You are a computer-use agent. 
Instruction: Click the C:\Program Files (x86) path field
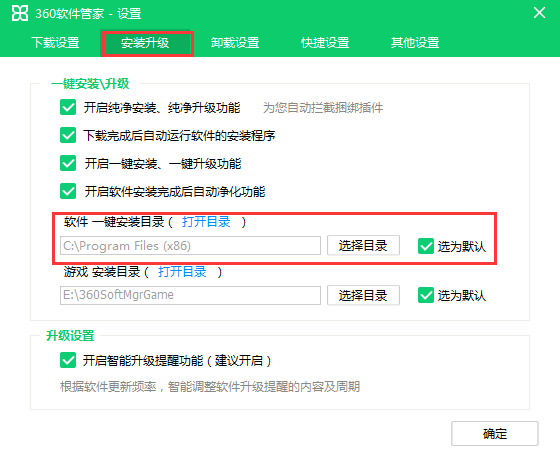190,246
